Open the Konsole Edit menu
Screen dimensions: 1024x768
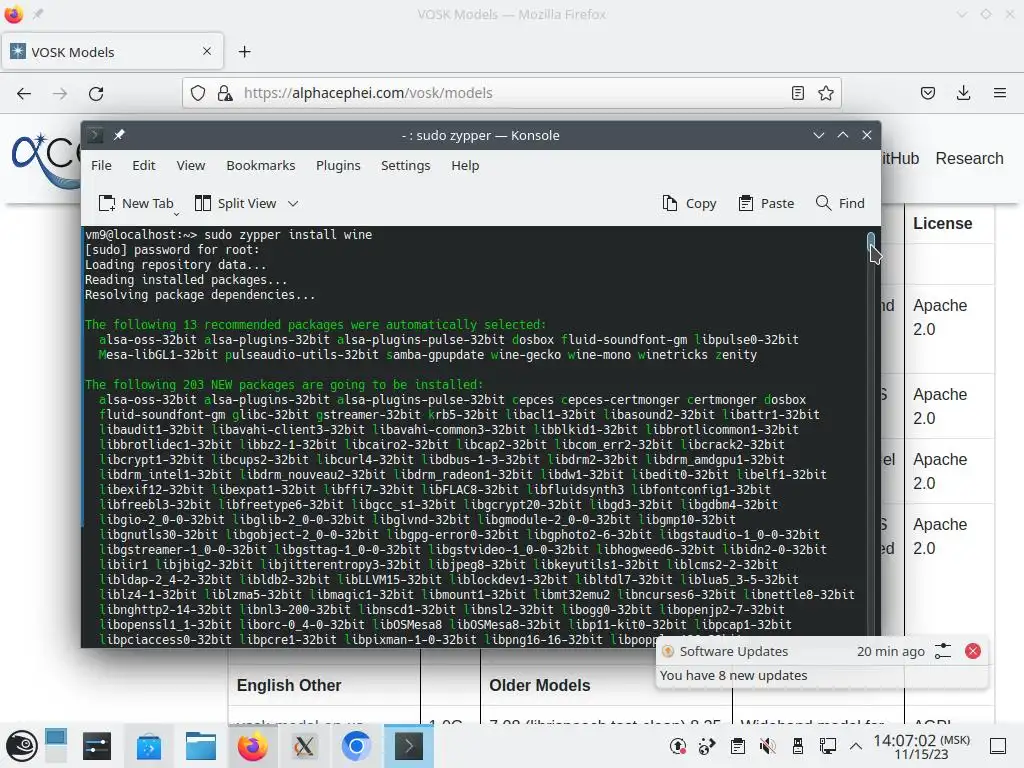point(144,165)
